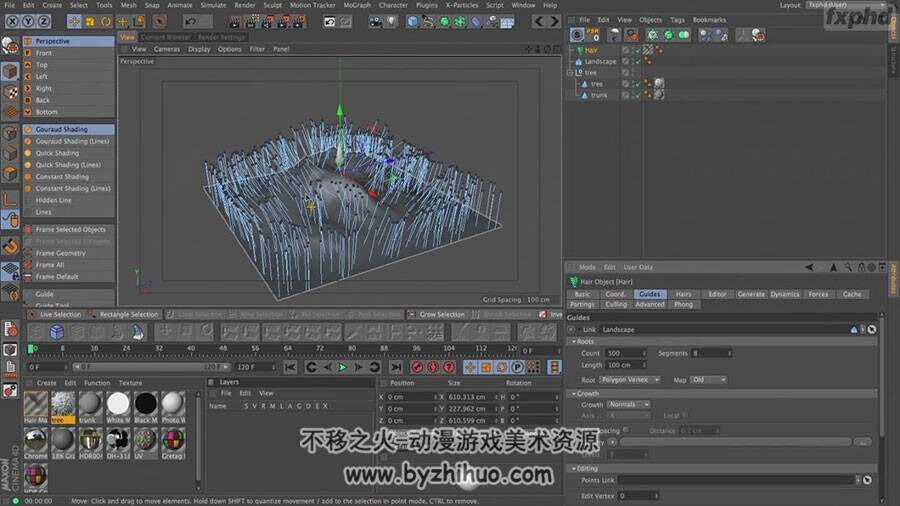Collapse the Editing section
This screenshot has height=506, width=900.
(x=574, y=468)
